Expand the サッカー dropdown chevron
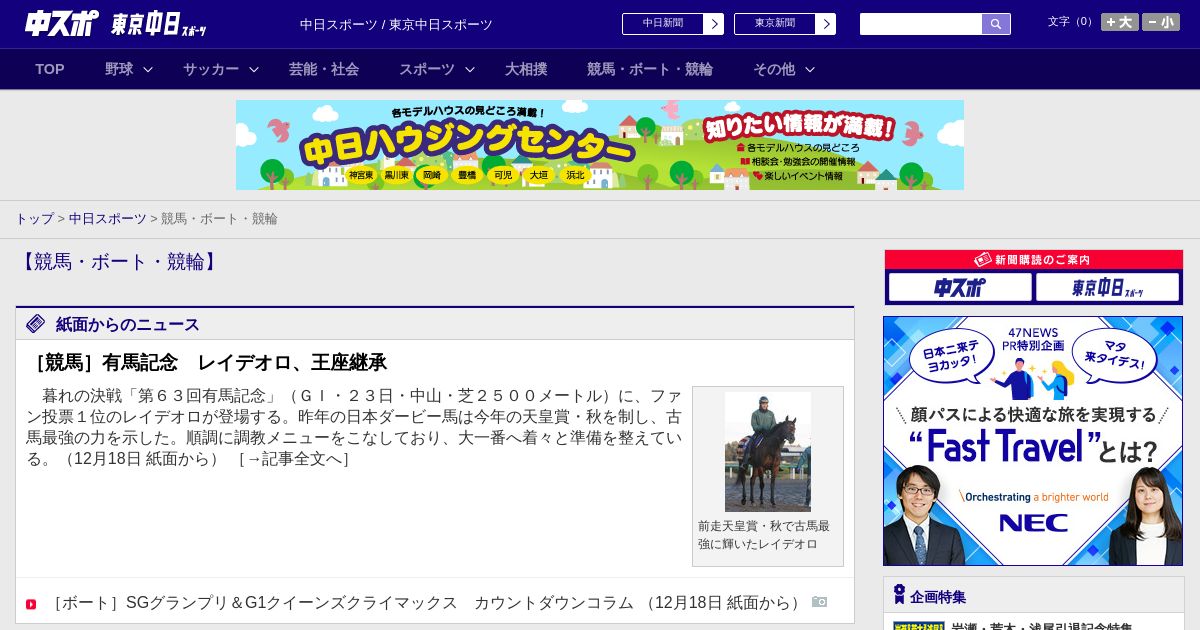Viewport: 1200px width, 630px height. click(254, 69)
